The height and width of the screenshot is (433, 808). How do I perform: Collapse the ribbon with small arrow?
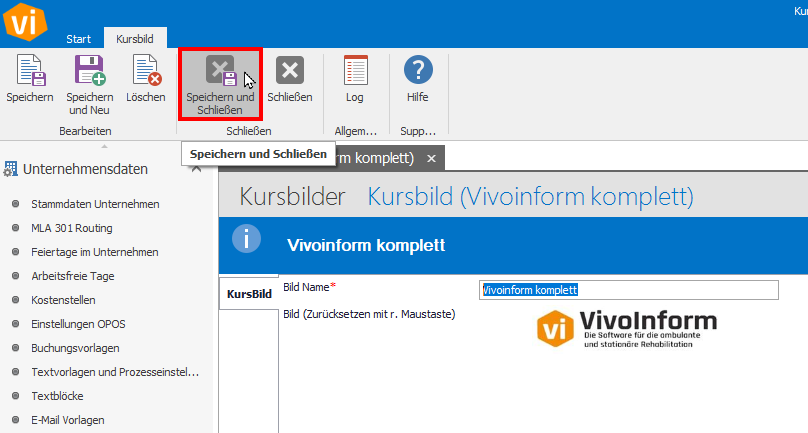(x=105, y=146)
